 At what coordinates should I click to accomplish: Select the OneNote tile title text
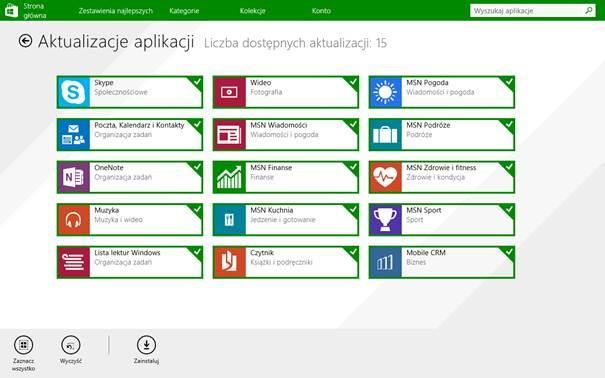[x=109, y=168]
